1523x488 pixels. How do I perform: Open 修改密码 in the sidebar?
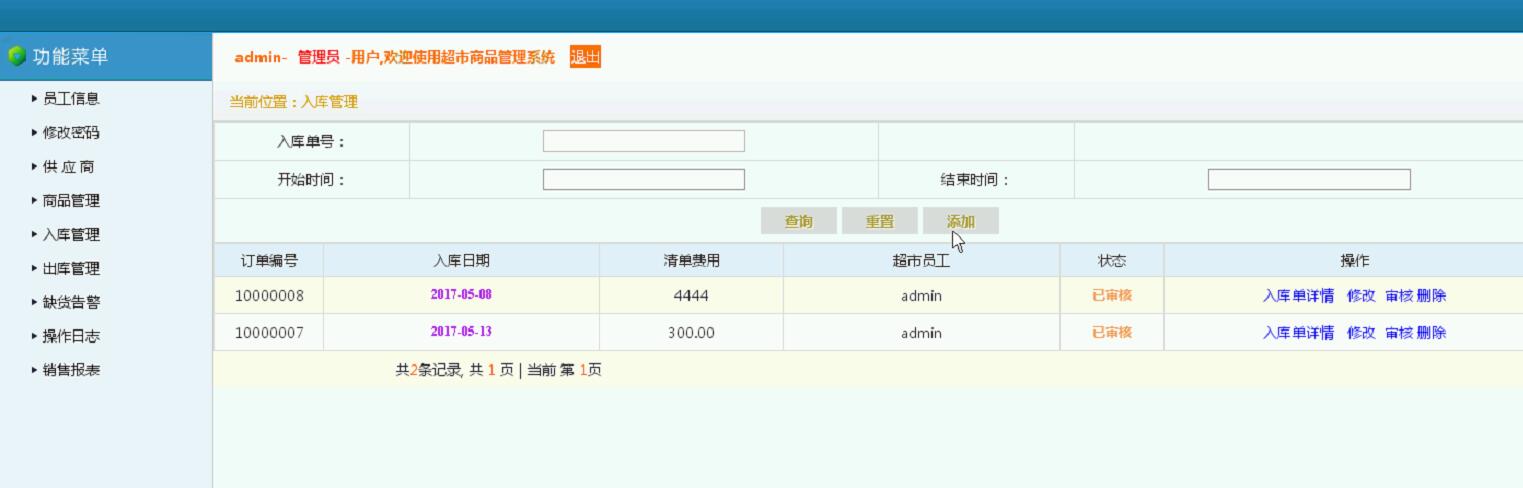coord(71,133)
